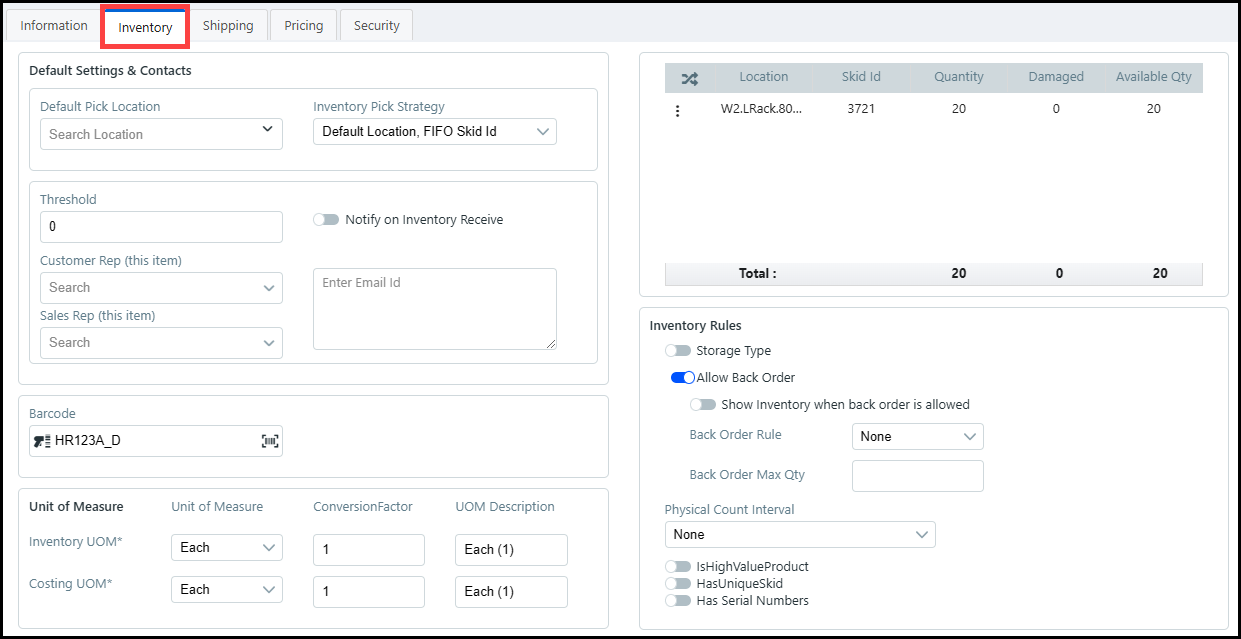Enable the IsHighValueProduct switch
Screen dimensions: 1241x639
[678, 567]
